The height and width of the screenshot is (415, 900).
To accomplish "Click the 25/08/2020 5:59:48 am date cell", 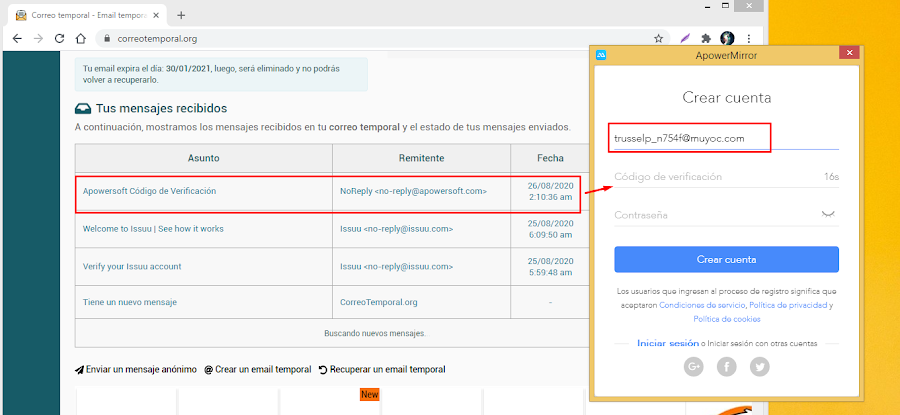I will (550, 266).
